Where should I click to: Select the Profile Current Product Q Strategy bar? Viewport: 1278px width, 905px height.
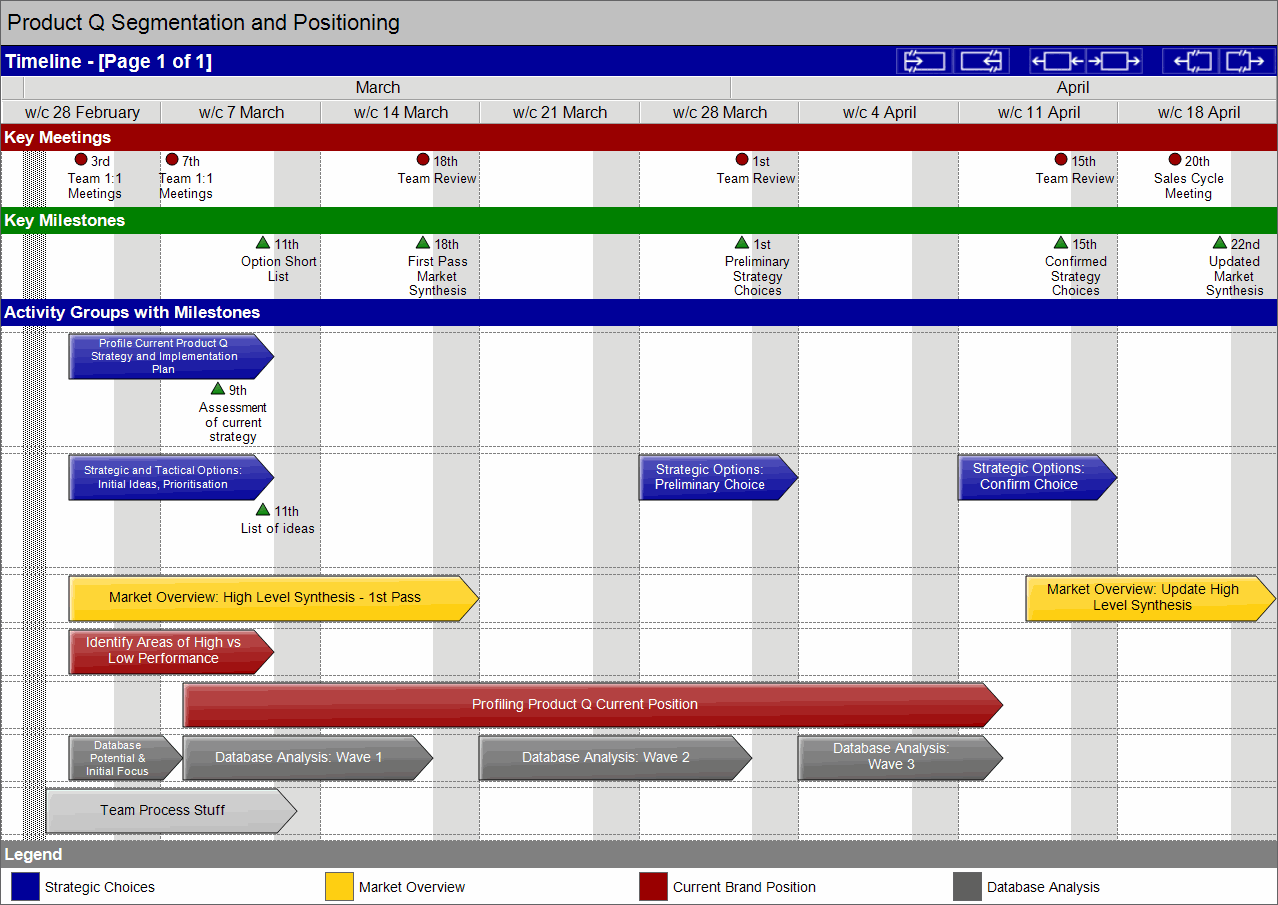tap(171, 357)
